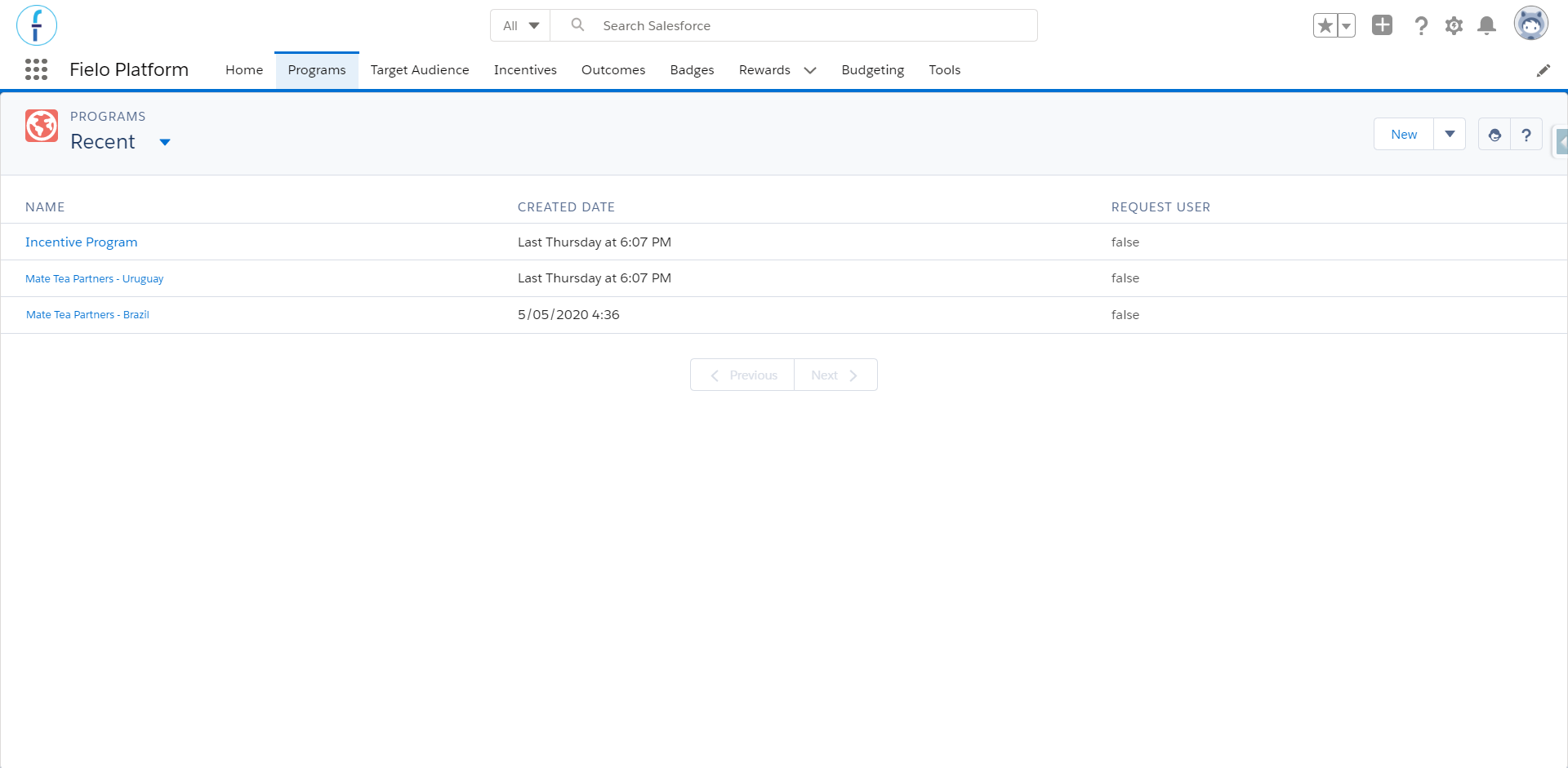Edit navigation bar with pencil icon

click(x=1543, y=70)
